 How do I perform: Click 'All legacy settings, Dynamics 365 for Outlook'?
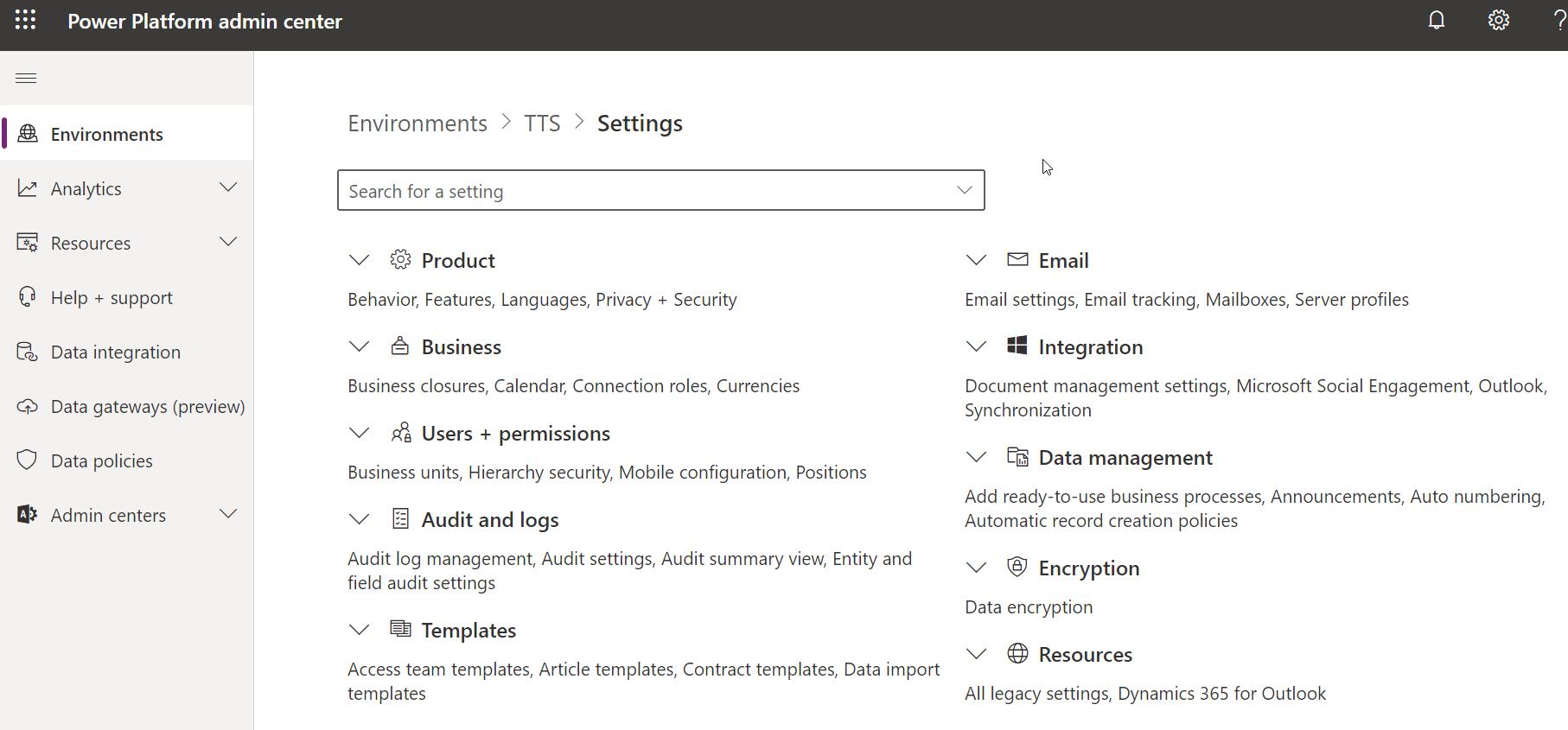pyautogui.click(x=1145, y=693)
